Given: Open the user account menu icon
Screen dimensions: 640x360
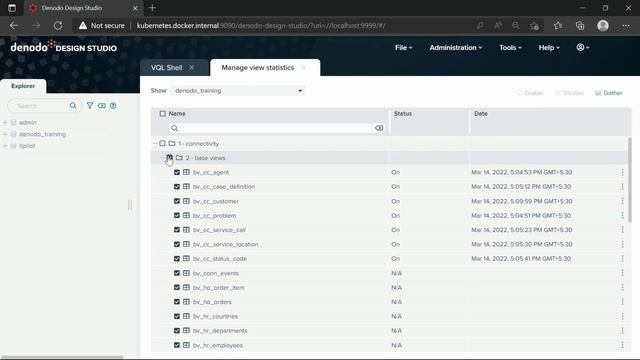Looking at the screenshot, I should pyautogui.click(x=582, y=47).
